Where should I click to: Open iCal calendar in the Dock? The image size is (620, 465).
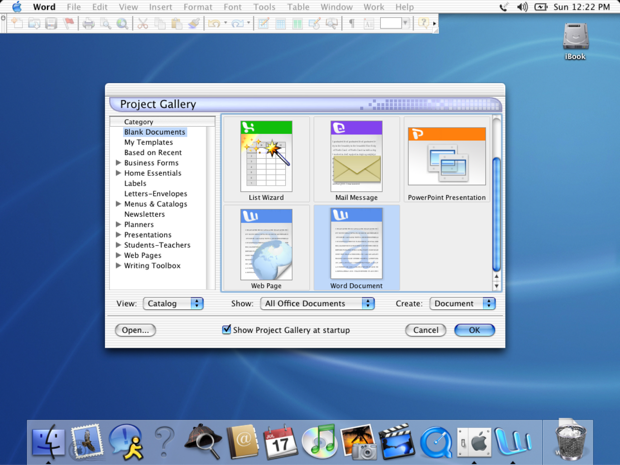280,441
